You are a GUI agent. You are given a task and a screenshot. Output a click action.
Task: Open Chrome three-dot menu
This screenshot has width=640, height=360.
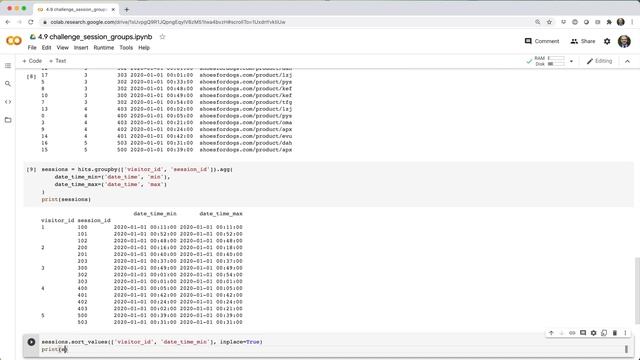pyautogui.click(x=633, y=22)
